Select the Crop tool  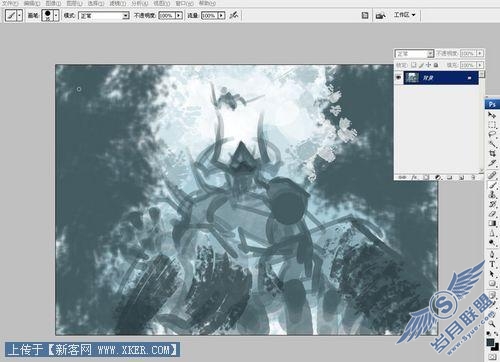(x=492, y=153)
